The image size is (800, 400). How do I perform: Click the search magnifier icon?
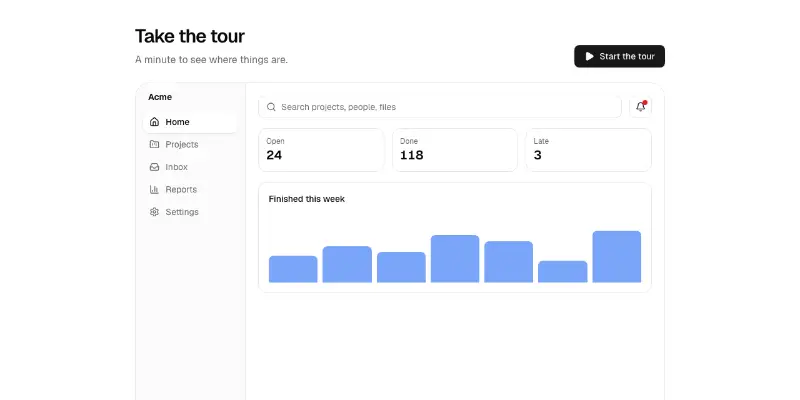click(271, 107)
